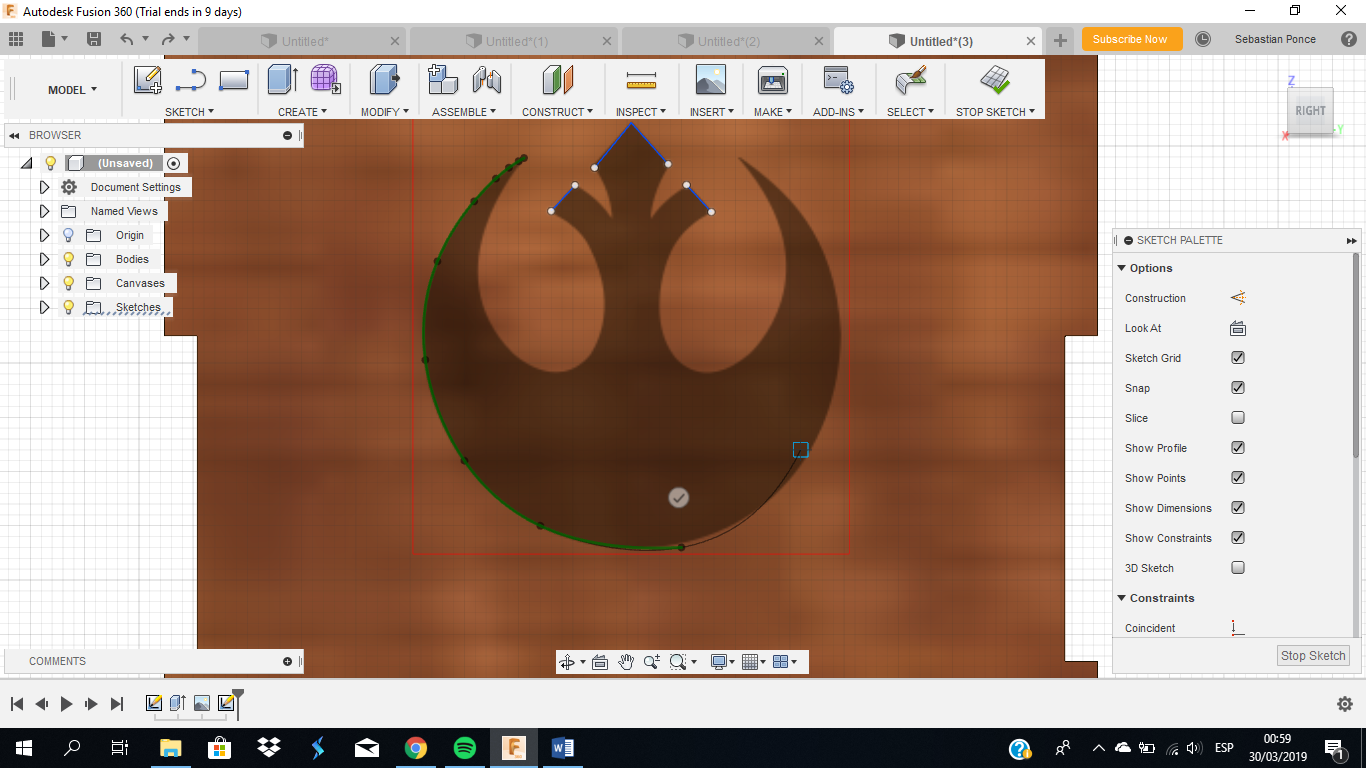Open the data panel grid icon
The width and height of the screenshot is (1366, 768).
coord(16,39)
